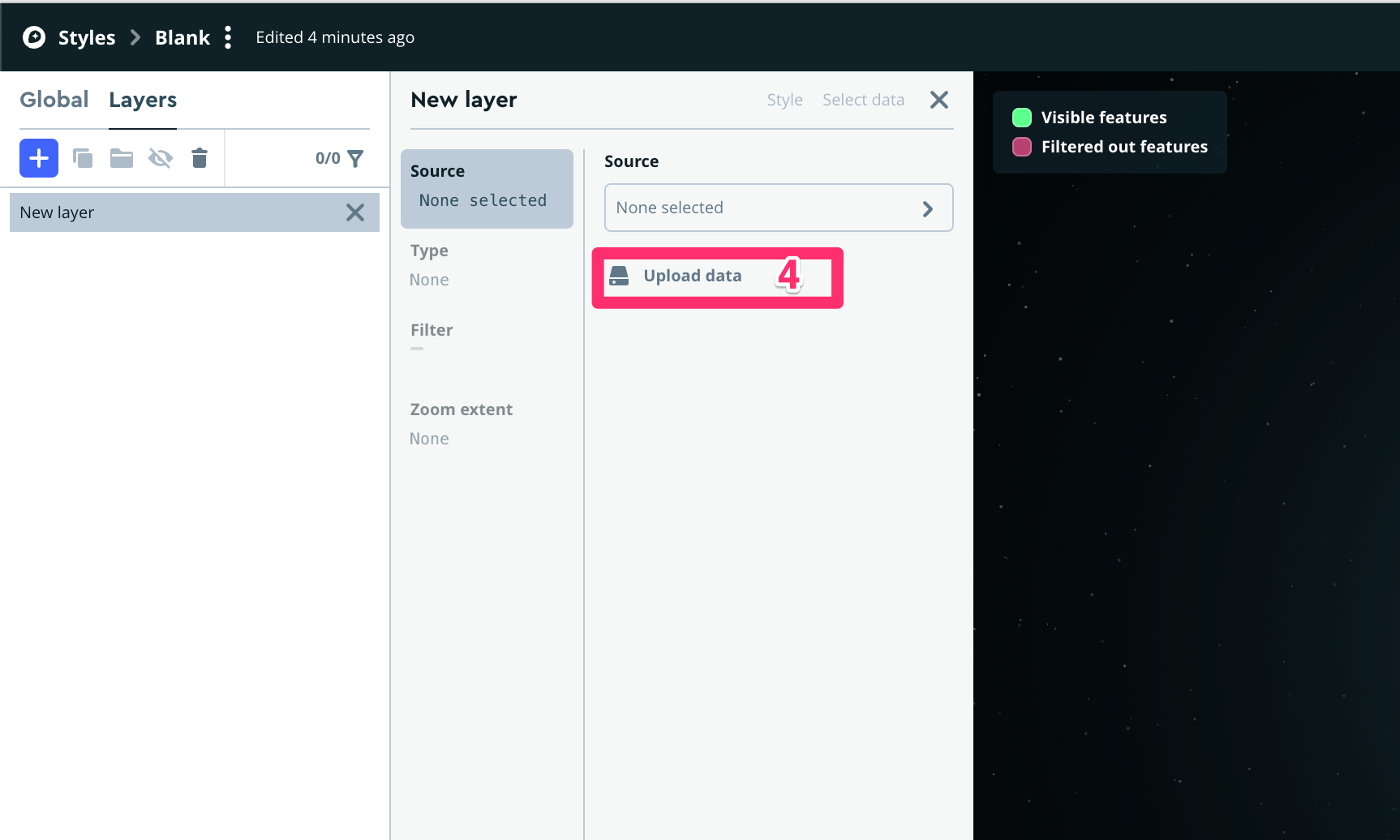Remove New layer from the layer list
The image size is (1400, 840).
coord(355,212)
